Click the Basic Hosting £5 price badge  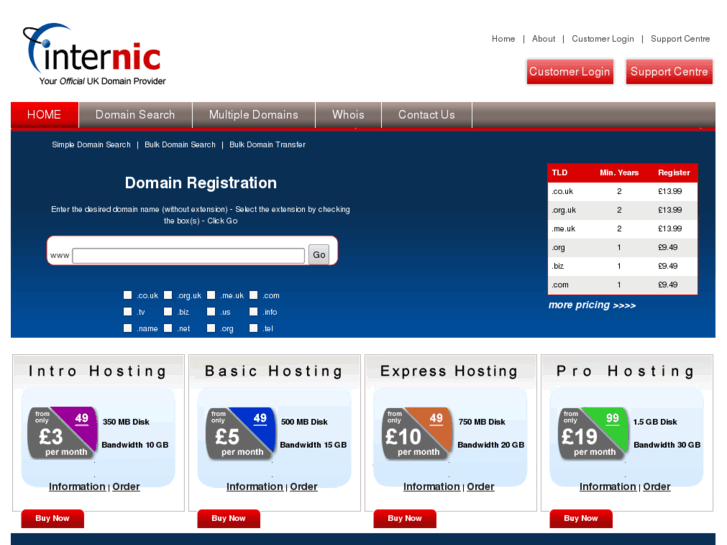(x=241, y=433)
